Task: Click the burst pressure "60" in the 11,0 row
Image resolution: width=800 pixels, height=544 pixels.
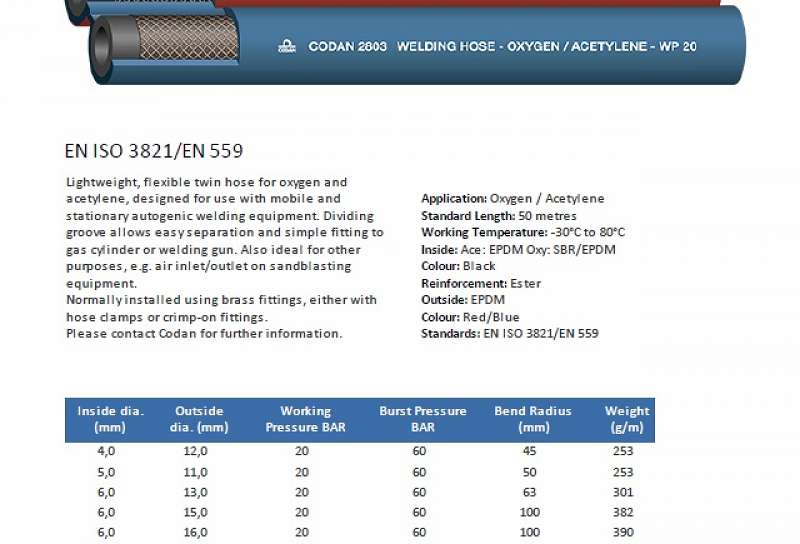Action: pyautogui.click(x=419, y=473)
